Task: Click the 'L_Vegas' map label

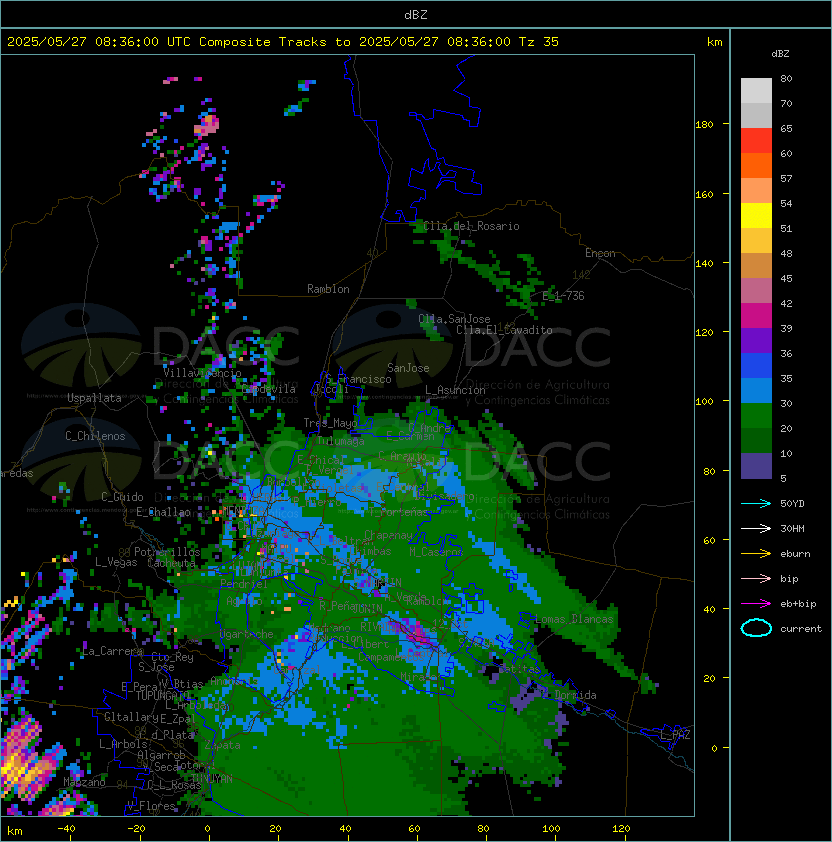Action: pyautogui.click(x=116, y=562)
